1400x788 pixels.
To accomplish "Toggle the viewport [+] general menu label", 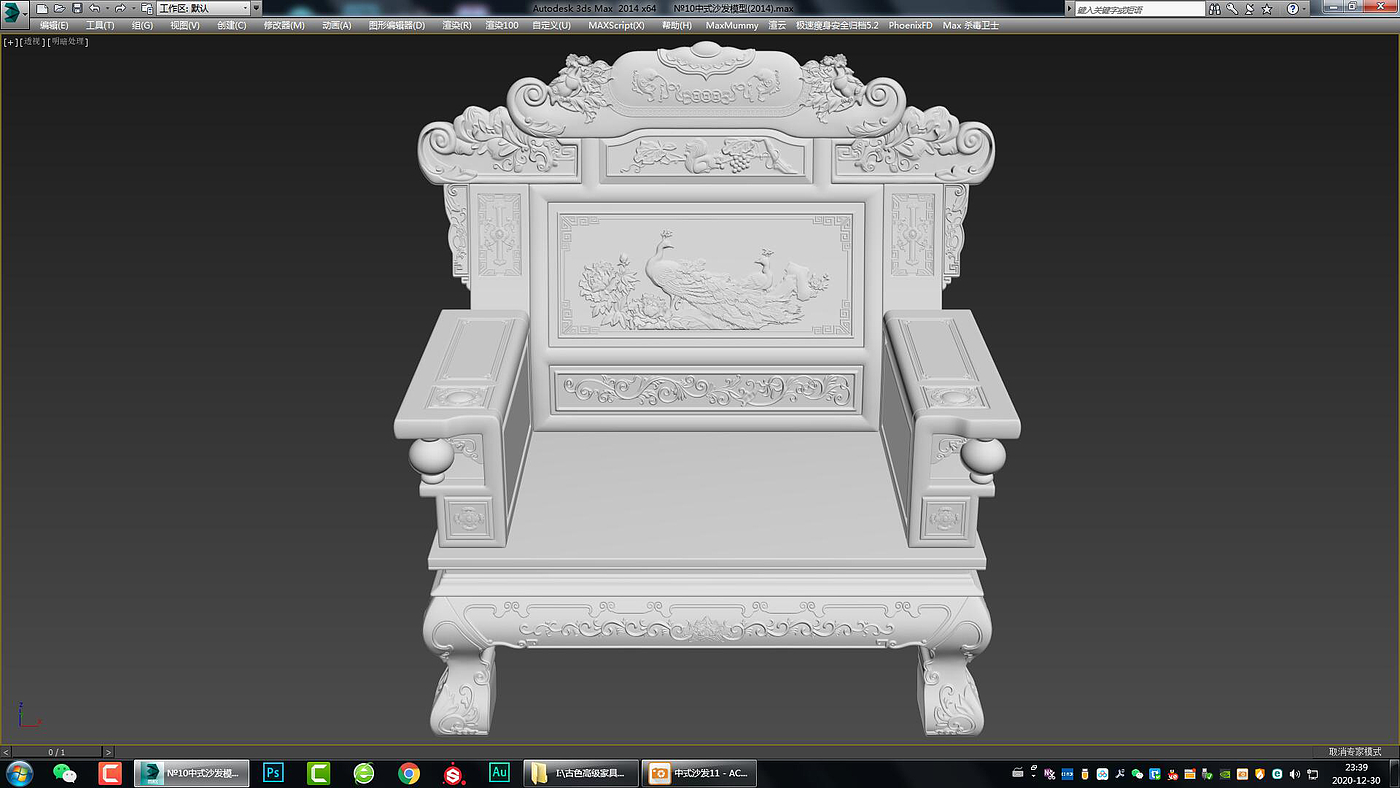I will tap(10, 42).
